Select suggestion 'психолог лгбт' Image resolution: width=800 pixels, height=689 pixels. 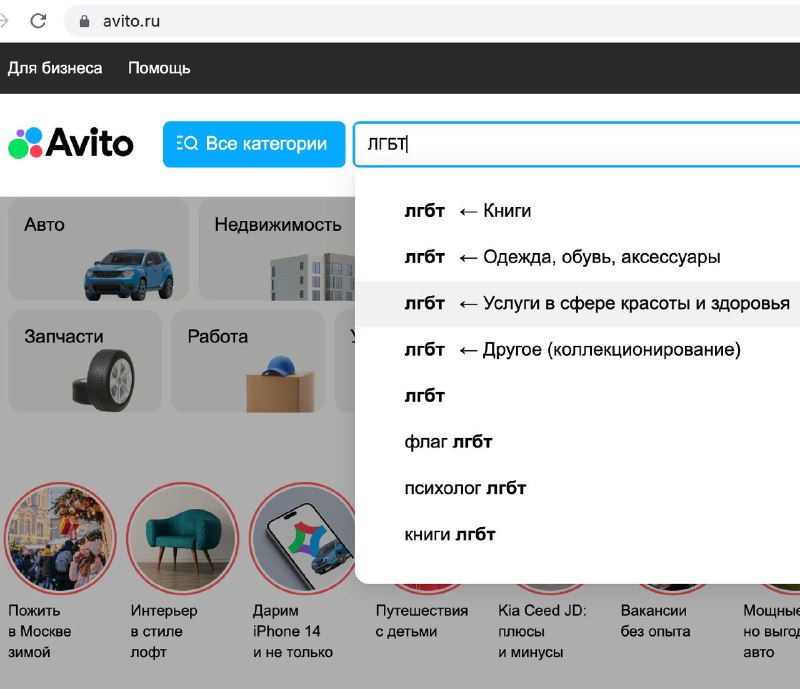tap(577, 488)
